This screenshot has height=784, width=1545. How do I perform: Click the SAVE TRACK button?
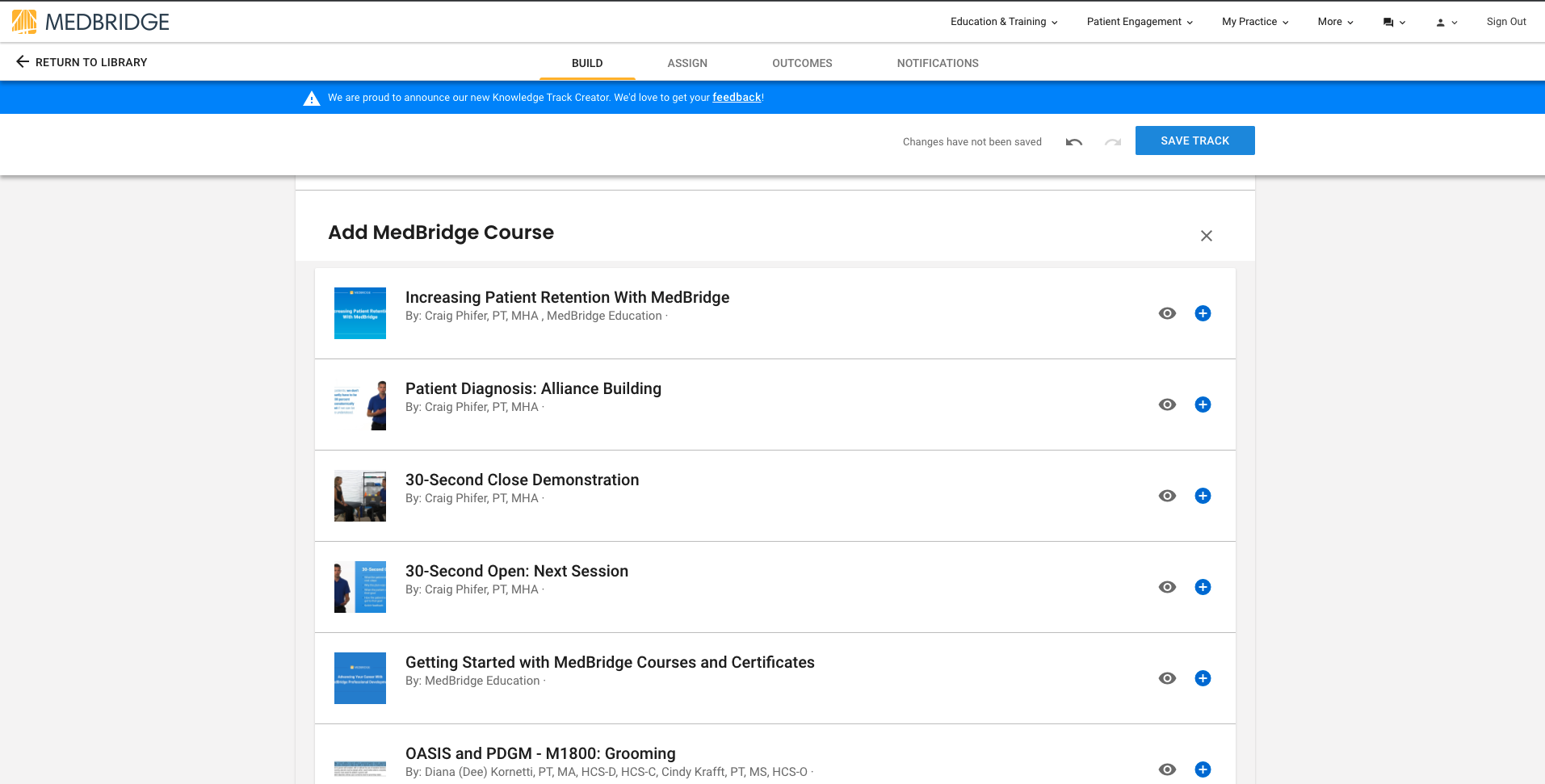point(1194,140)
